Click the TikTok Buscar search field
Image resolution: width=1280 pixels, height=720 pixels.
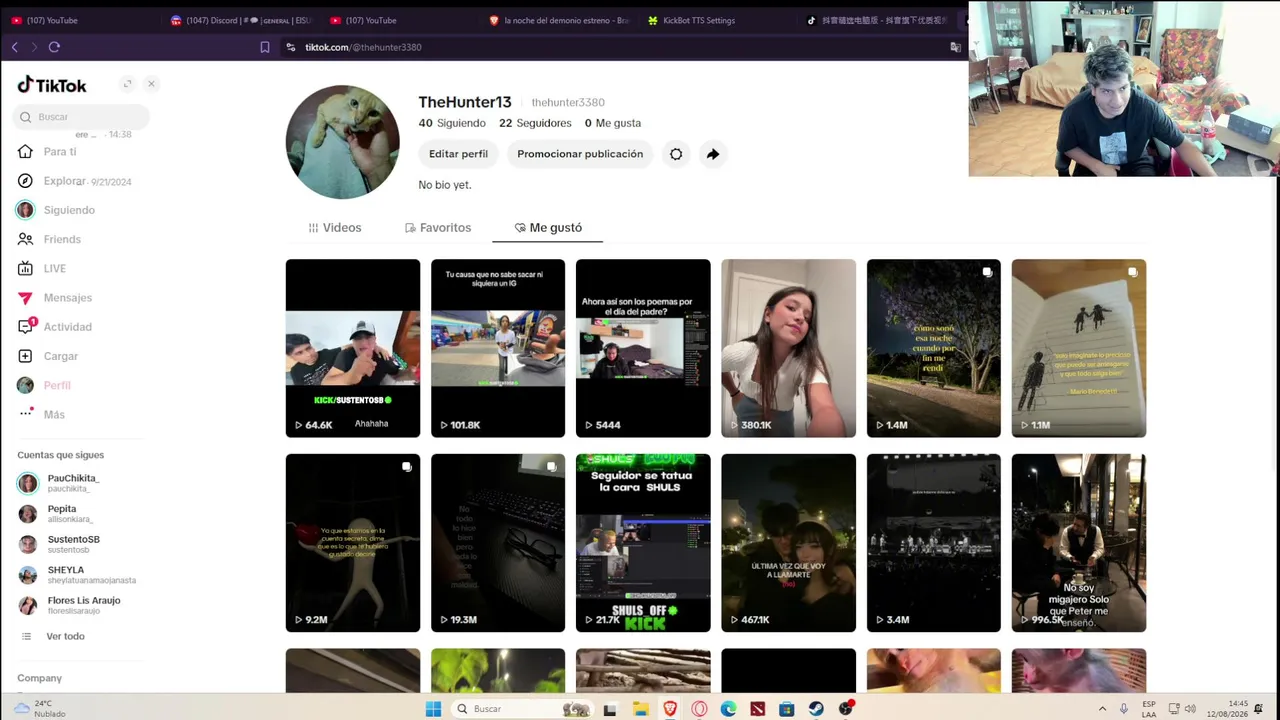pyautogui.click(x=81, y=117)
